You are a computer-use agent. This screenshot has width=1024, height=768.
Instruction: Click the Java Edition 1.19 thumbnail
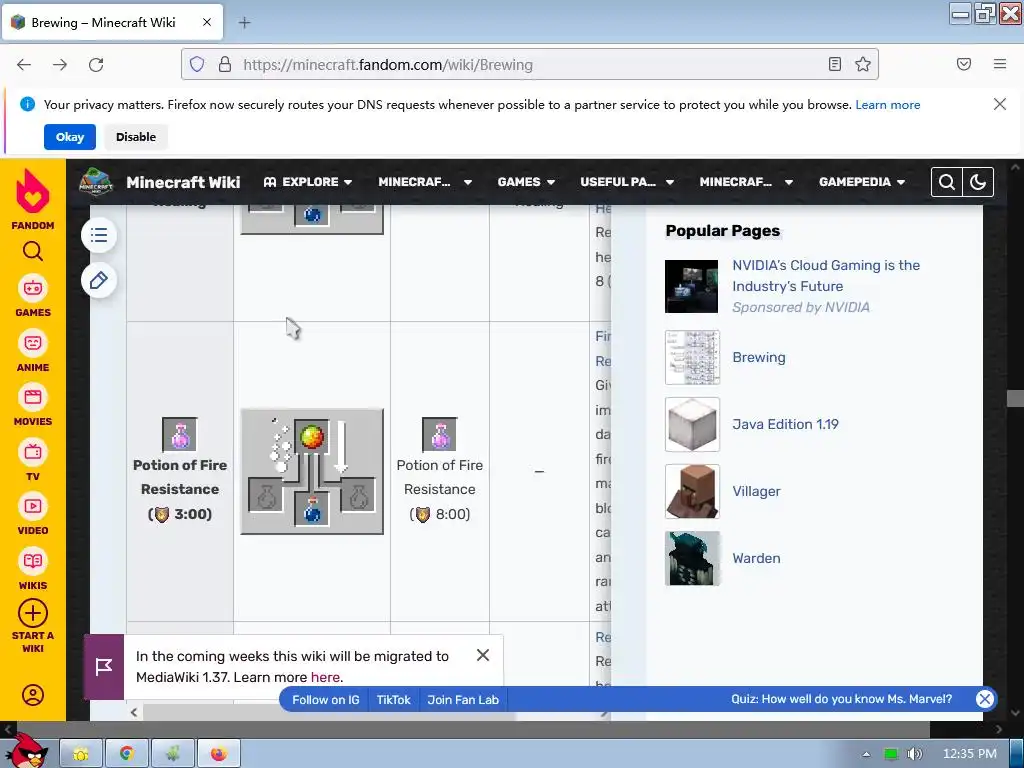click(x=692, y=424)
